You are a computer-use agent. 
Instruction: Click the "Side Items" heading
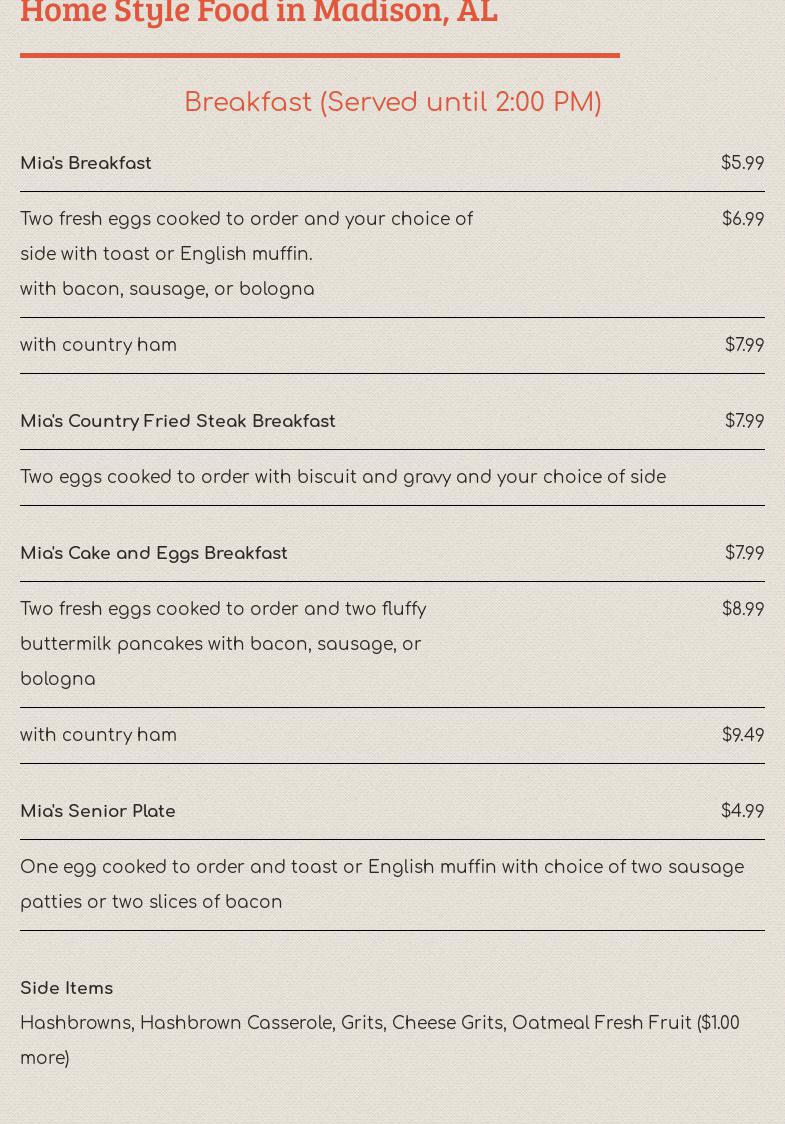67,988
